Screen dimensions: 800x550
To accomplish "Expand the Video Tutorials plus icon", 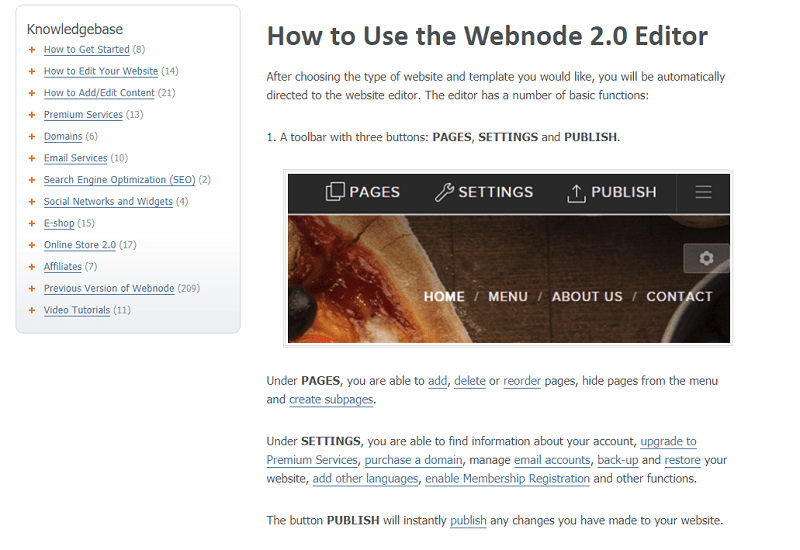I will 32,310.
